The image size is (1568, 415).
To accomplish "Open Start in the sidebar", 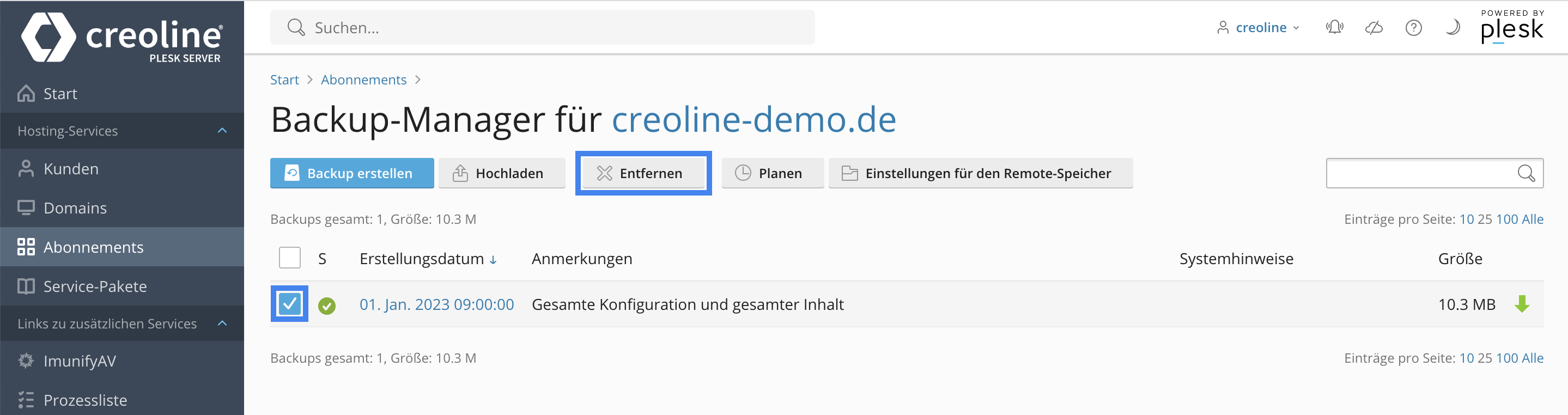I will coord(121,93).
